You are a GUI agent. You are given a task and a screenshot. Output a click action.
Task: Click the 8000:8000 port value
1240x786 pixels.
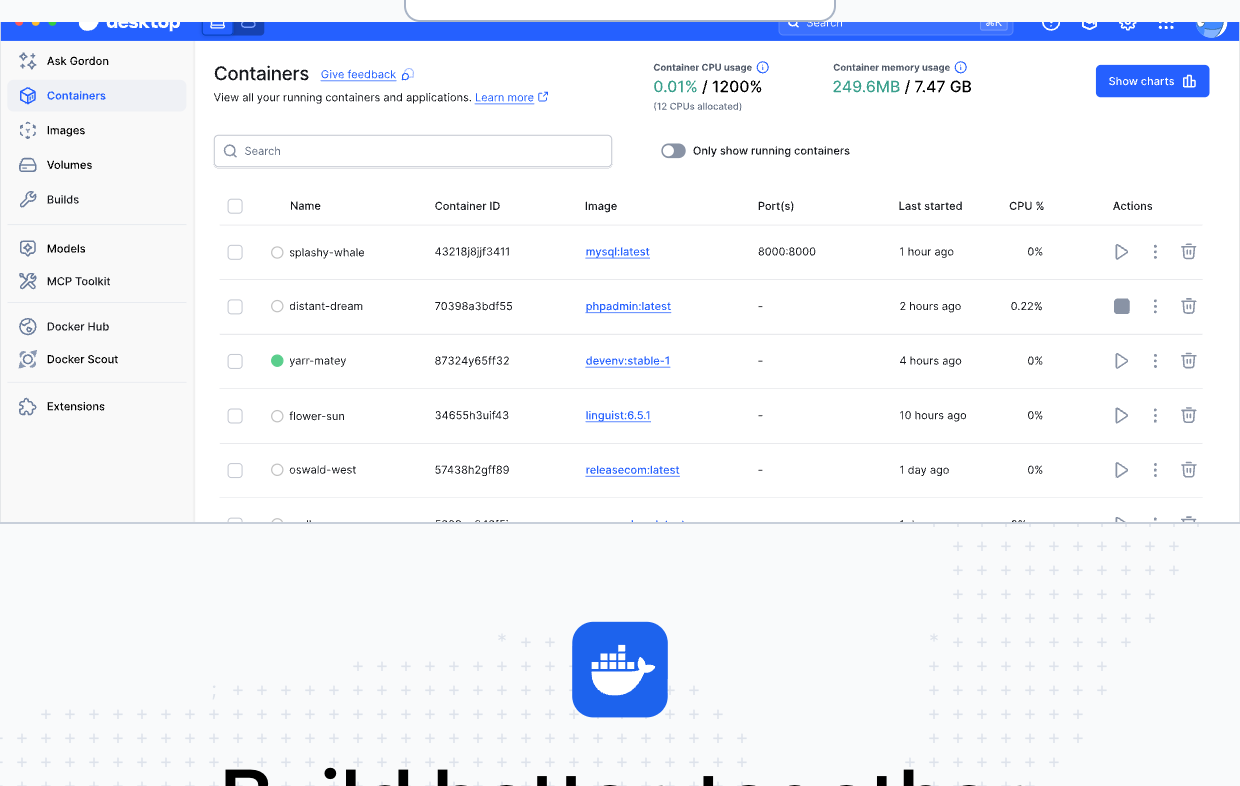pyautogui.click(x=787, y=252)
